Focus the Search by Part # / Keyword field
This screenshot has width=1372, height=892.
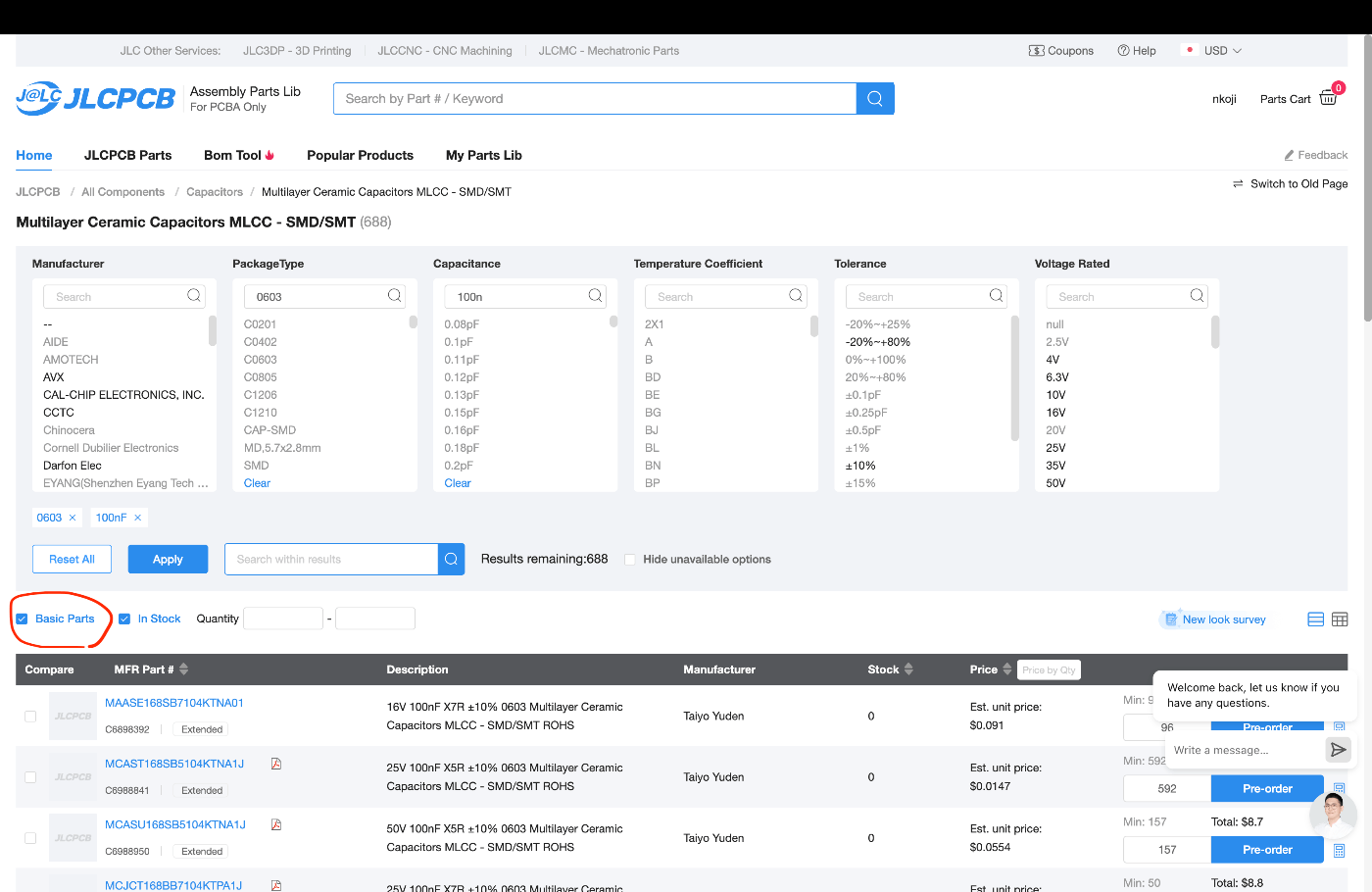595,99
